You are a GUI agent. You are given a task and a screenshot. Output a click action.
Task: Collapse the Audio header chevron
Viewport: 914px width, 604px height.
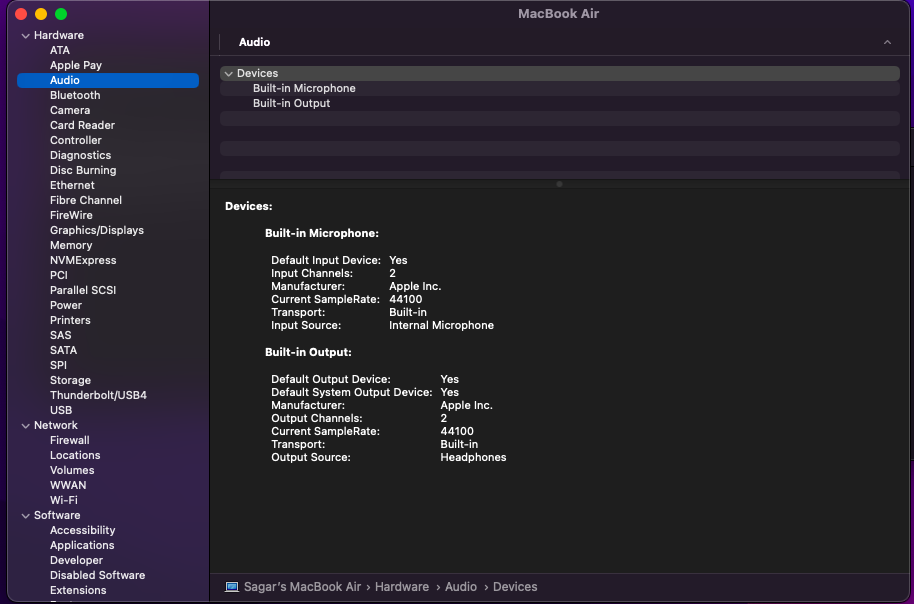[x=887, y=42]
